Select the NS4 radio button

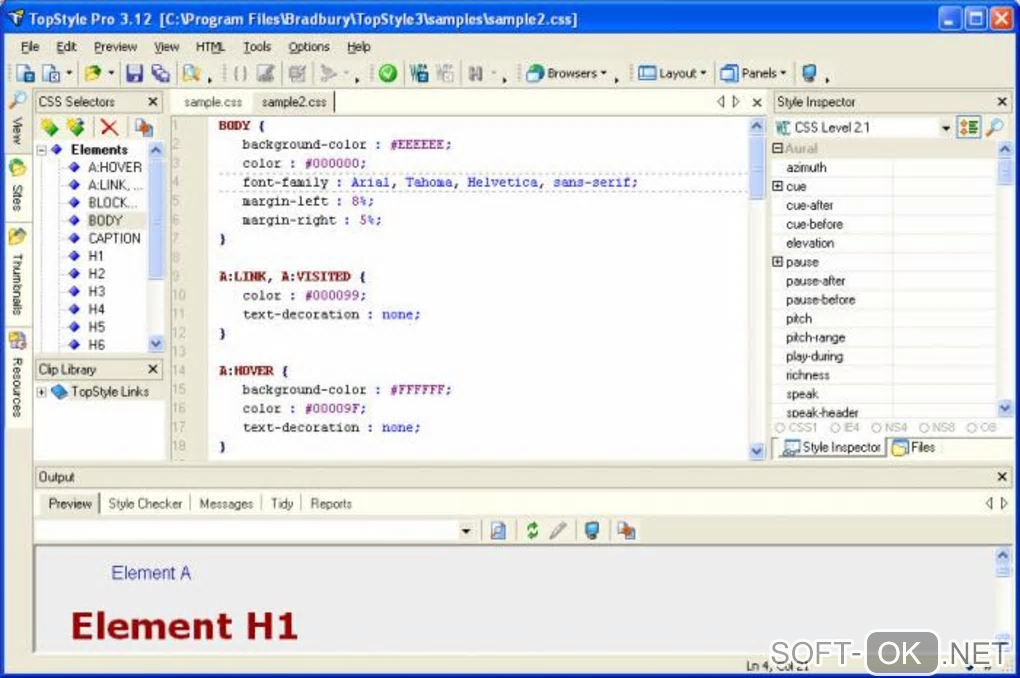point(877,427)
